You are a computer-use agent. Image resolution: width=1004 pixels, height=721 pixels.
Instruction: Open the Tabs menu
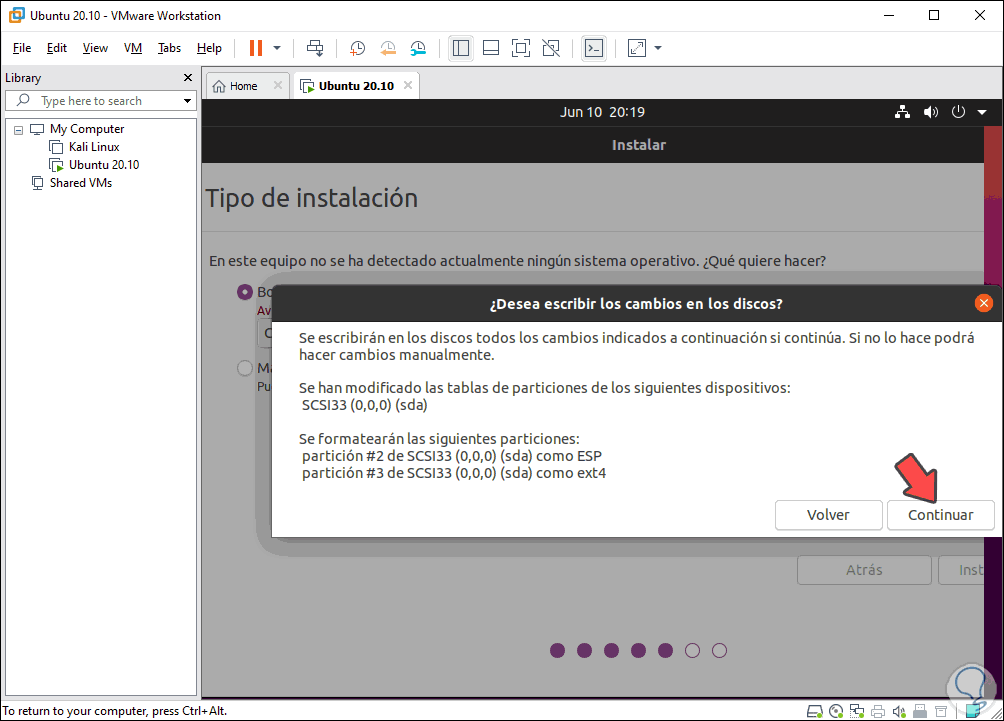tap(169, 48)
